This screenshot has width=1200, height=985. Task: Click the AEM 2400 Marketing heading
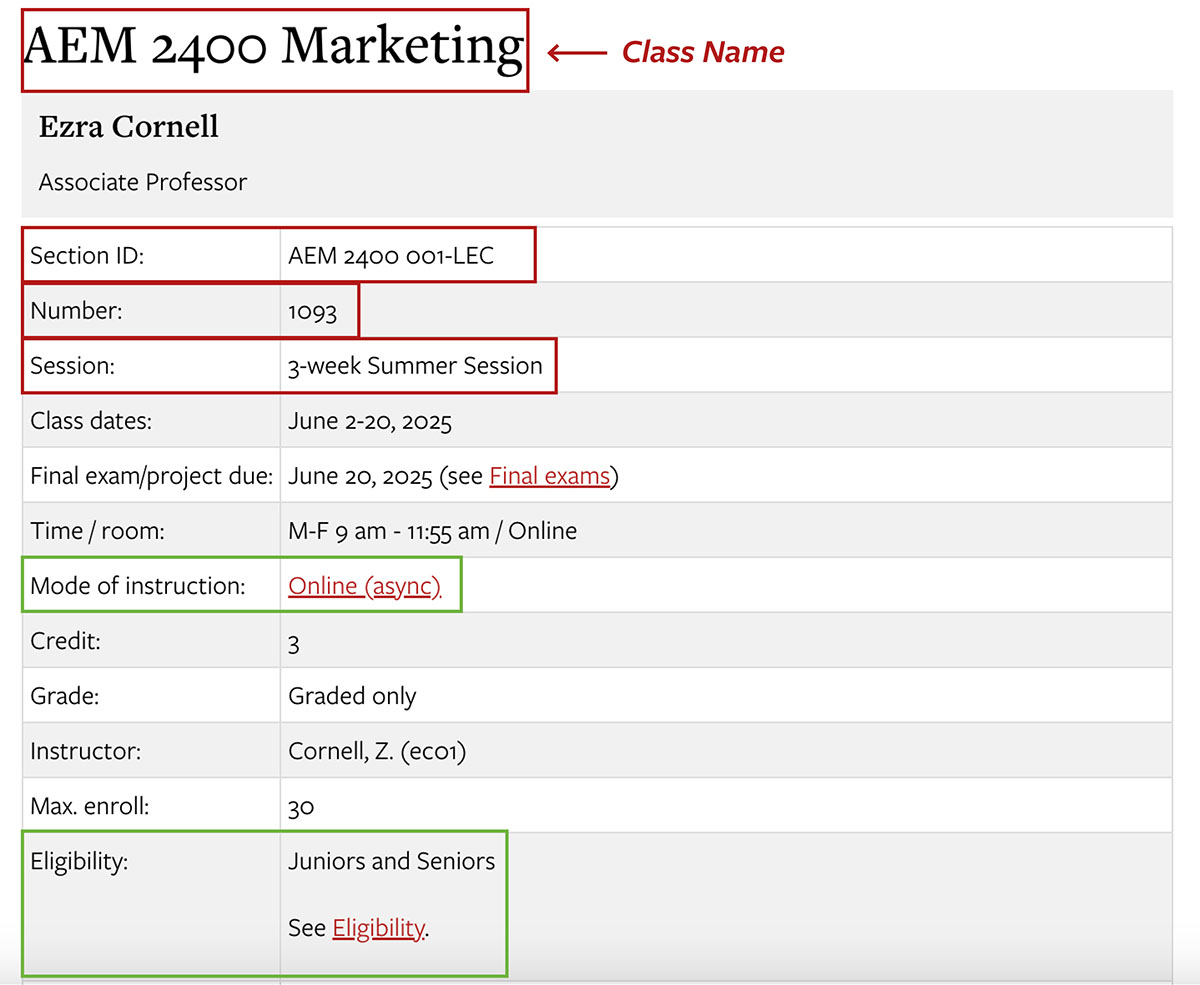273,48
